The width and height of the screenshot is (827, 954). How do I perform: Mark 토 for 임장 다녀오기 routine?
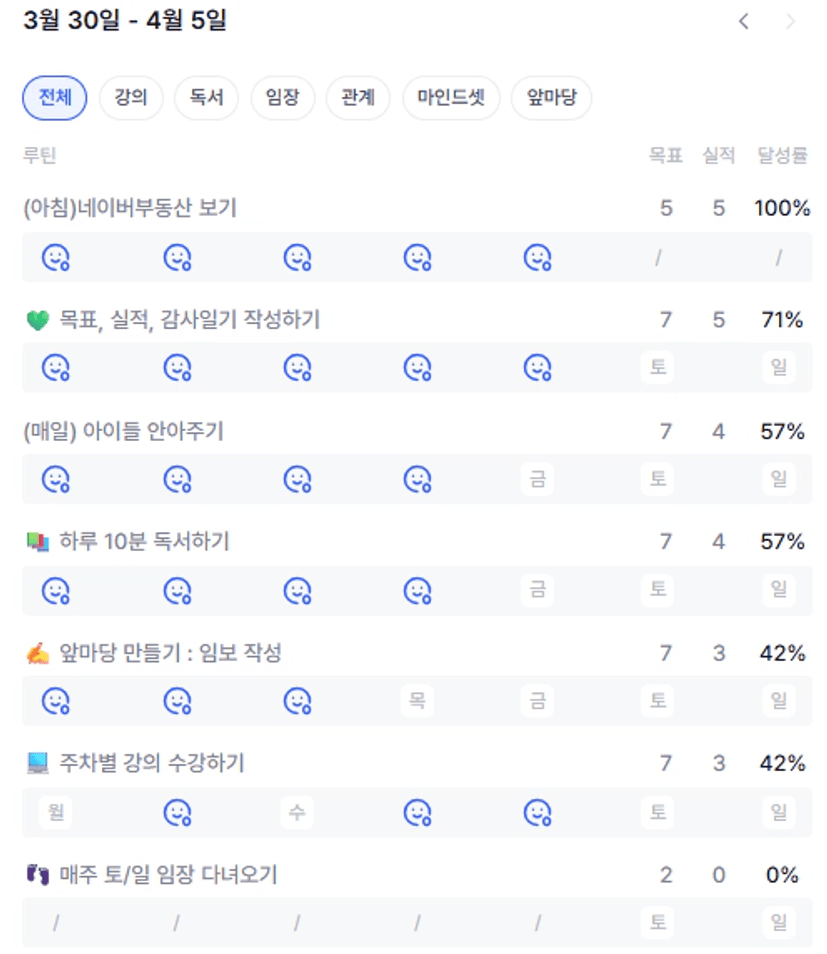point(657,922)
